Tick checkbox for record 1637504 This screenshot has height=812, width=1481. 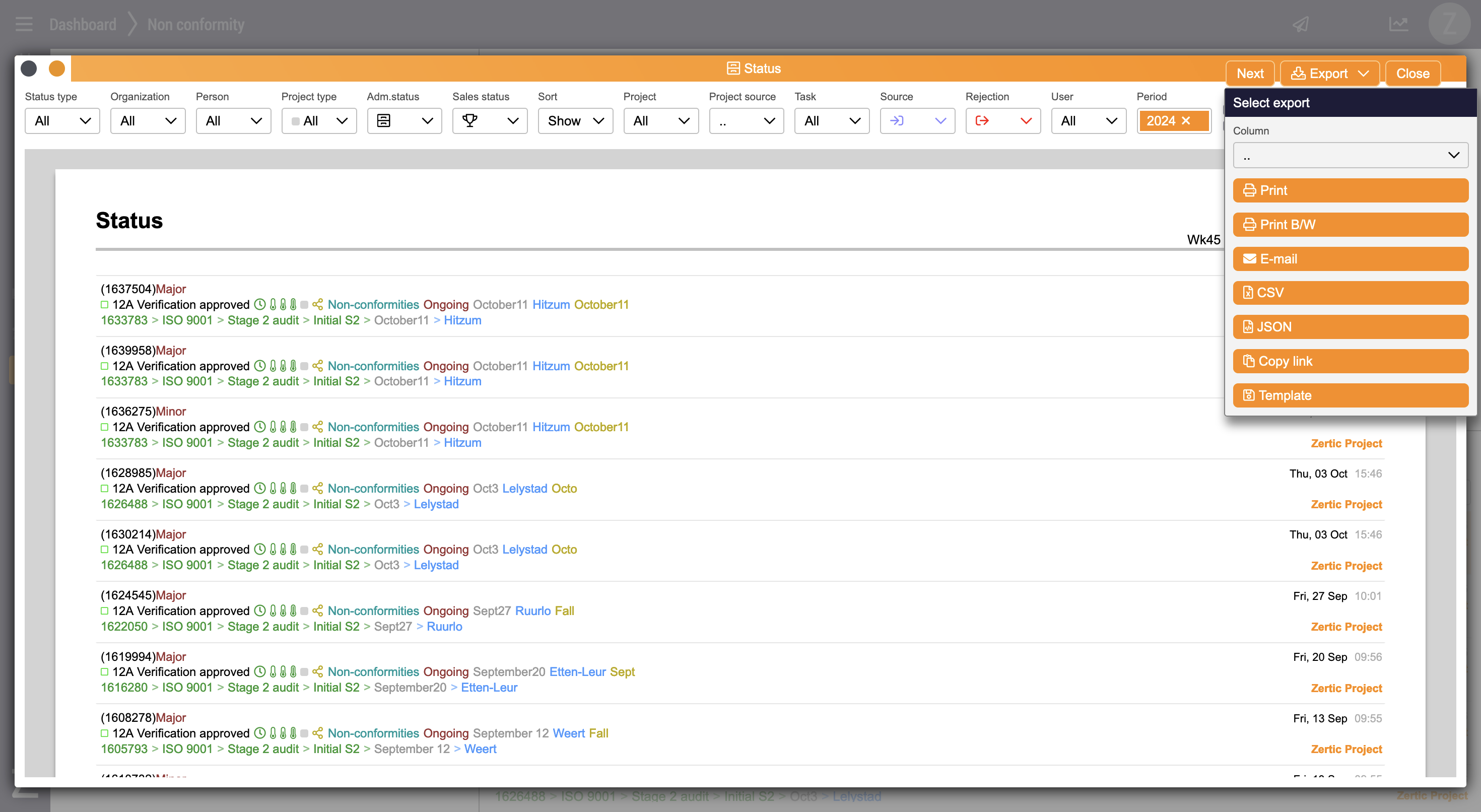pos(105,304)
